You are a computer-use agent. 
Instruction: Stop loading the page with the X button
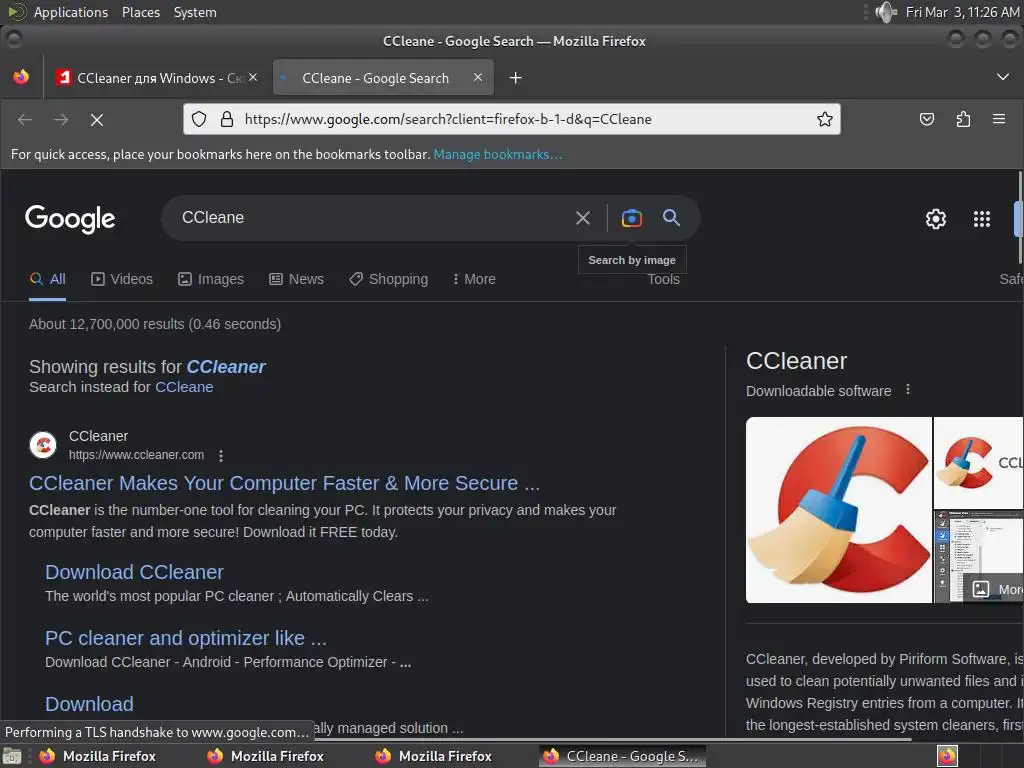click(97, 120)
